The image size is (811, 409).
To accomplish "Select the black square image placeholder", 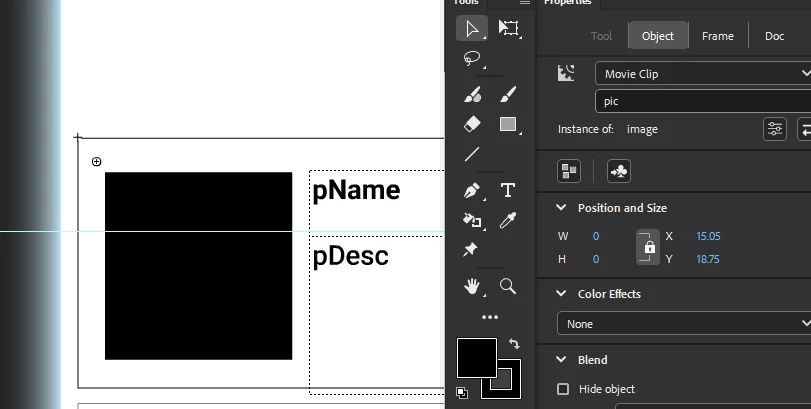I will click(199, 266).
